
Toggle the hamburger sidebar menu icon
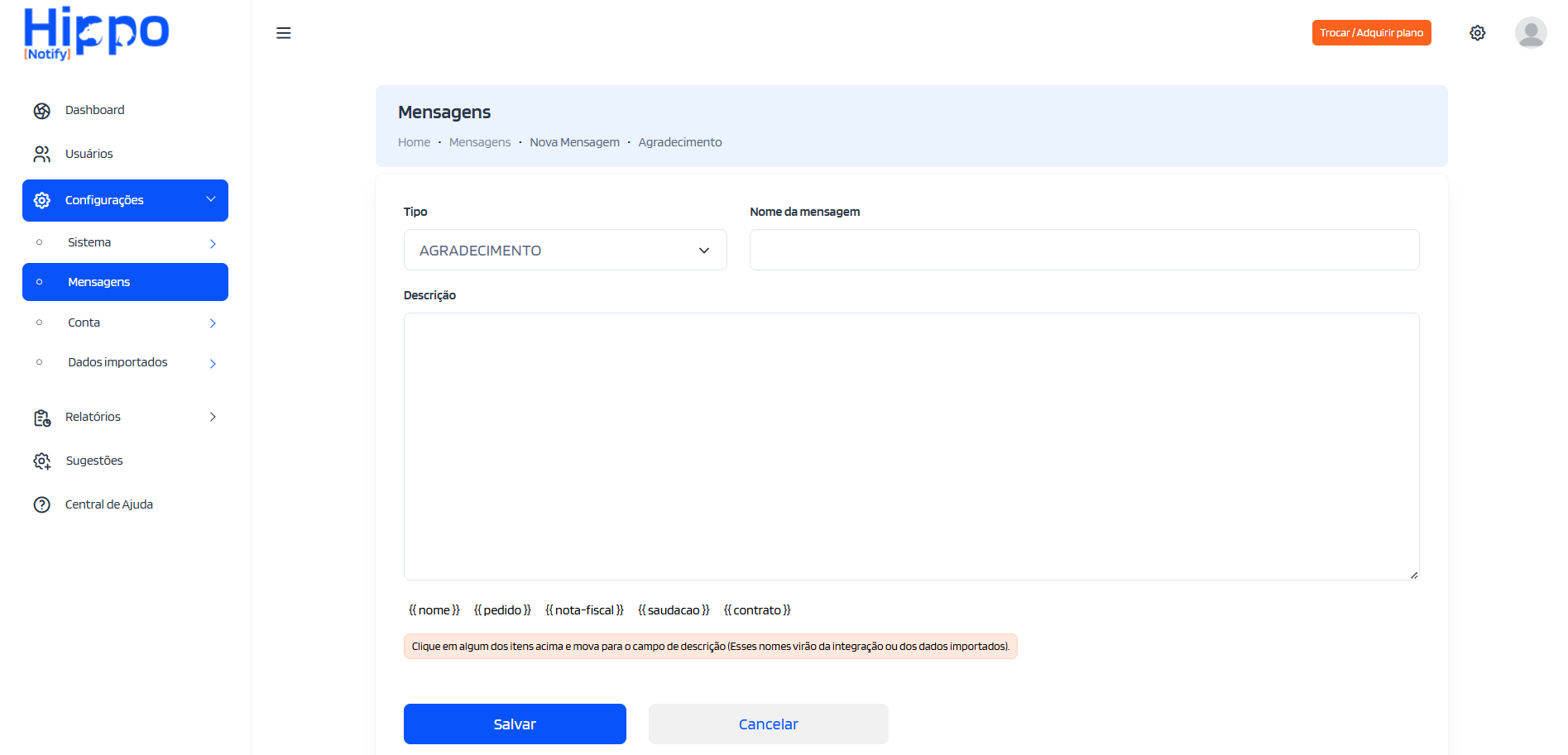(283, 33)
